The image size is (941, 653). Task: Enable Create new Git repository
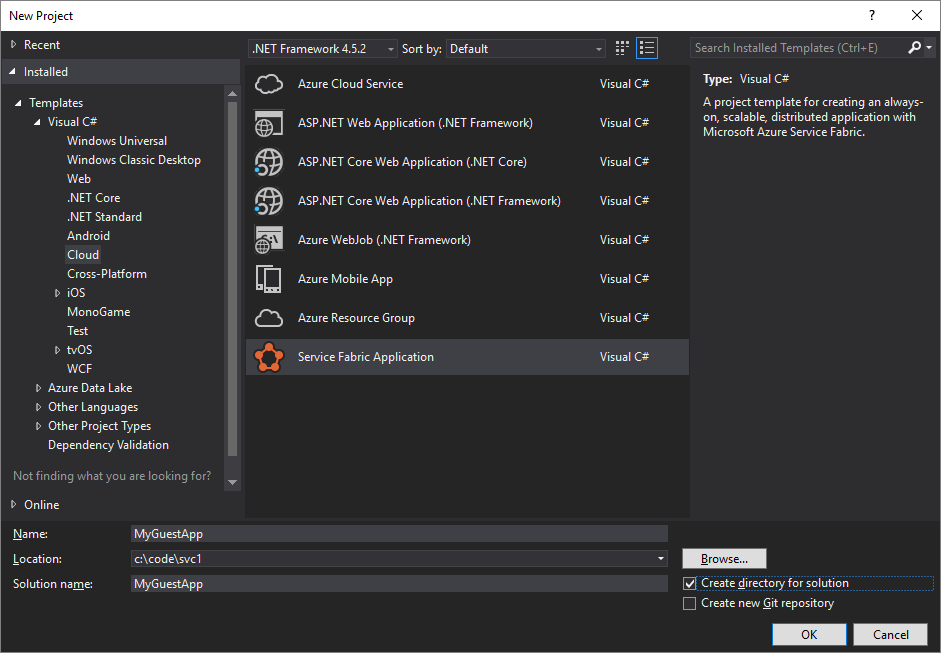(x=689, y=603)
